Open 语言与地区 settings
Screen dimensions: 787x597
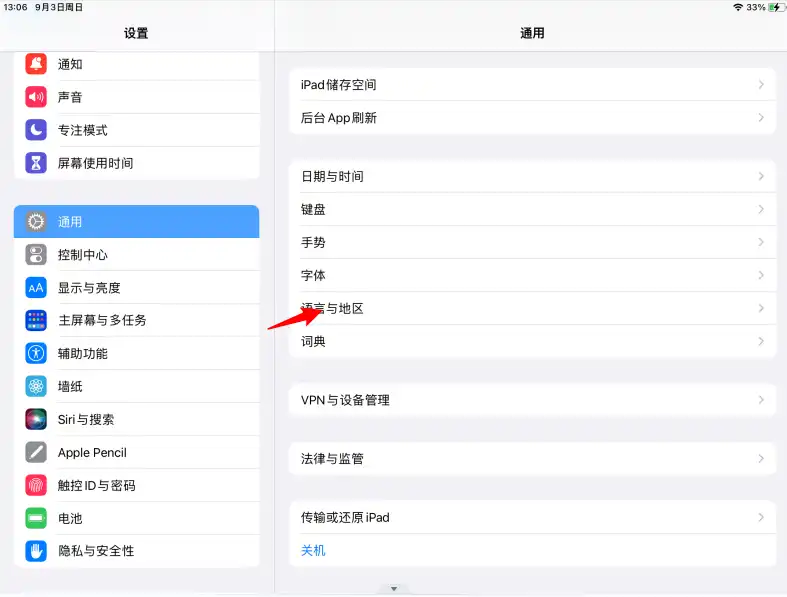[532, 308]
